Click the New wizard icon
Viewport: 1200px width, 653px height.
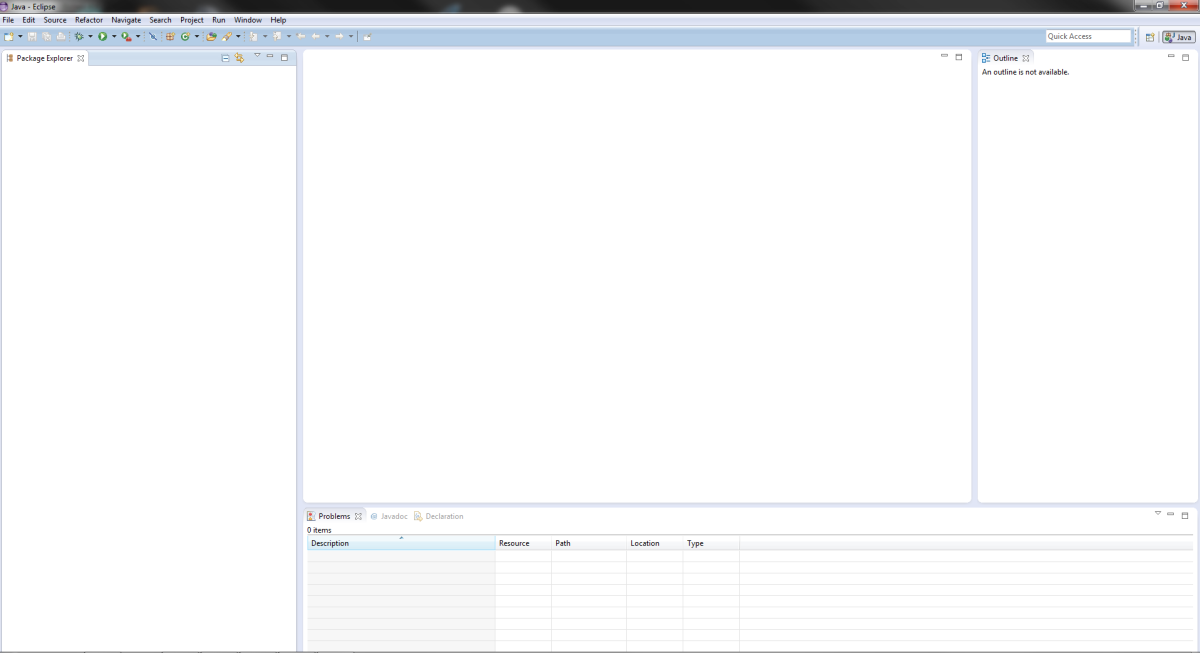click(x=8, y=36)
